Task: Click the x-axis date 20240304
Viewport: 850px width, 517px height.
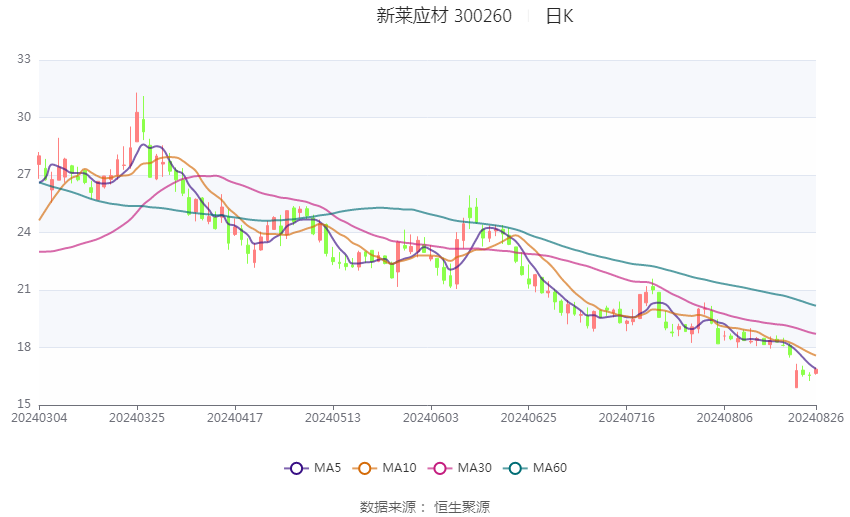Action: (39, 418)
